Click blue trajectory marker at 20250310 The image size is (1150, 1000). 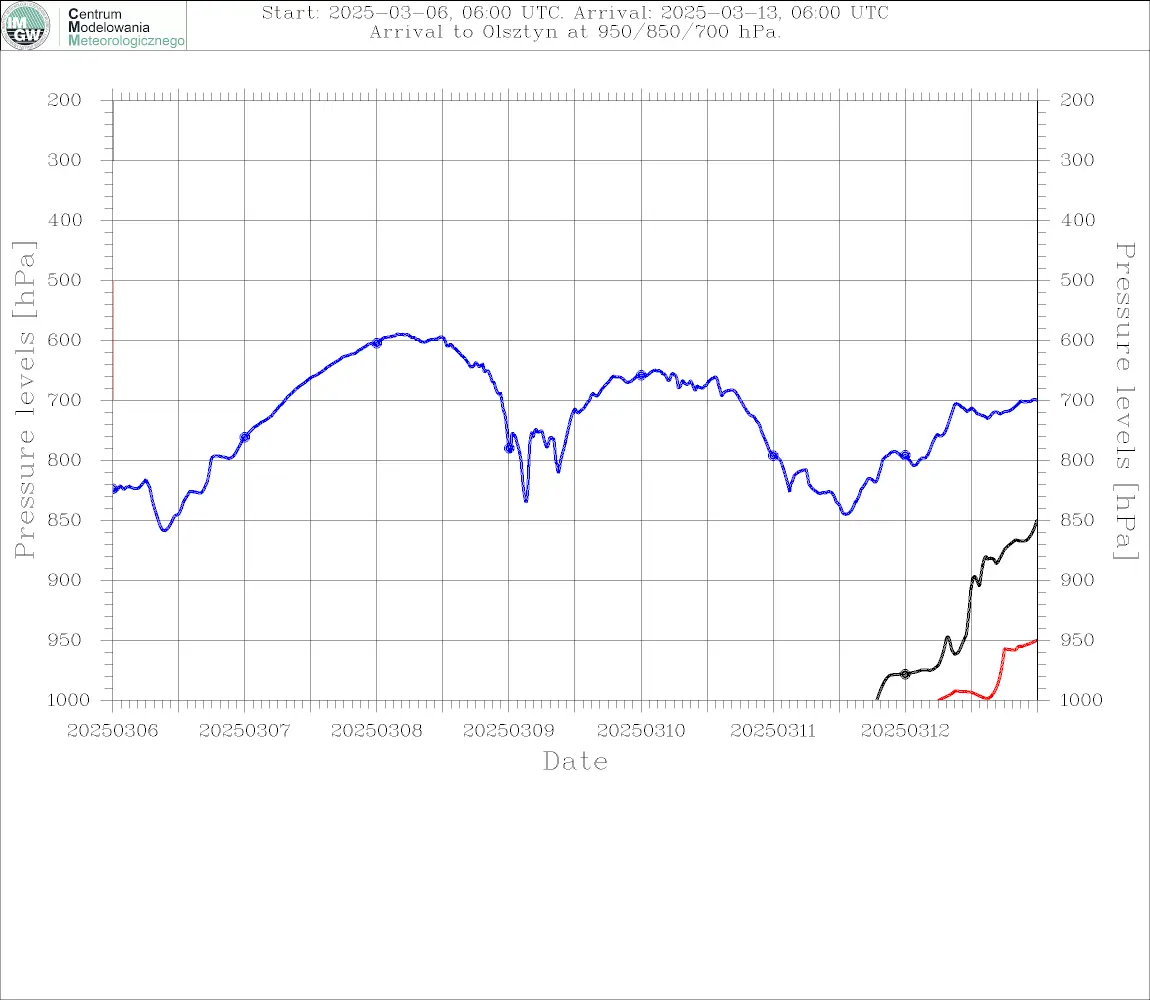pos(641,375)
